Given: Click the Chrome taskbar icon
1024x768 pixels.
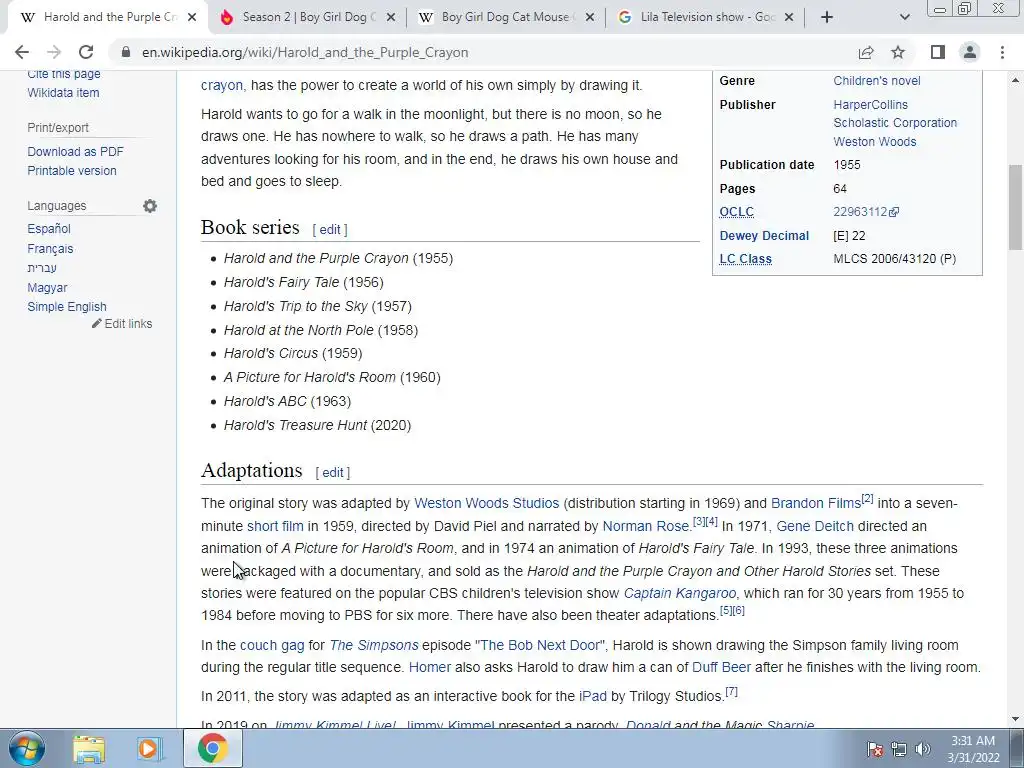Looking at the screenshot, I should coord(213,748).
